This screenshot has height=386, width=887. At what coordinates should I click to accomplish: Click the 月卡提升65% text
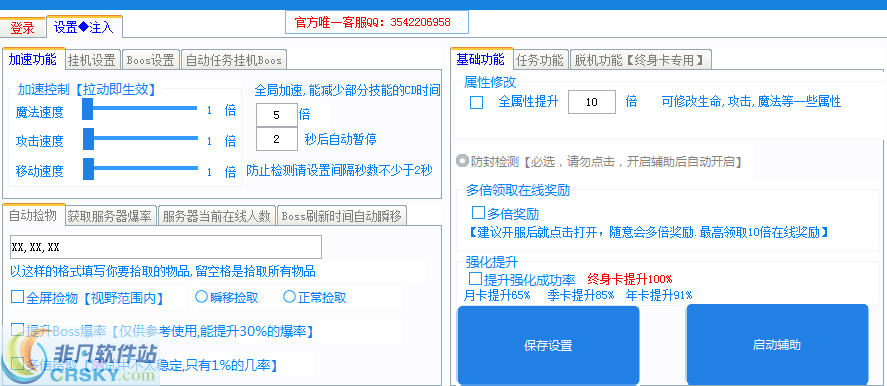coord(497,295)
